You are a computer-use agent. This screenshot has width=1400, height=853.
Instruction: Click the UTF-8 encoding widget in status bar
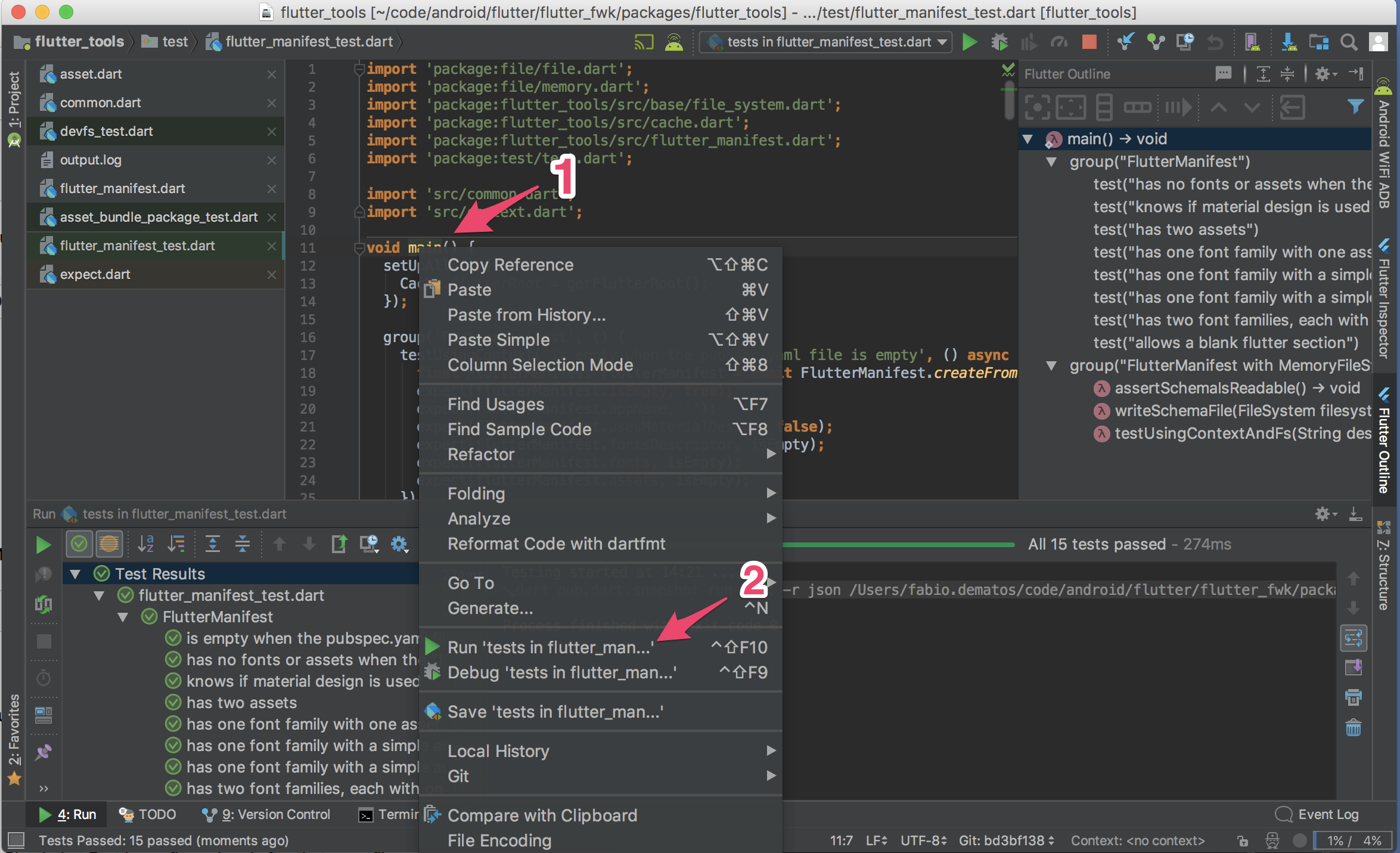click(923, 840)
